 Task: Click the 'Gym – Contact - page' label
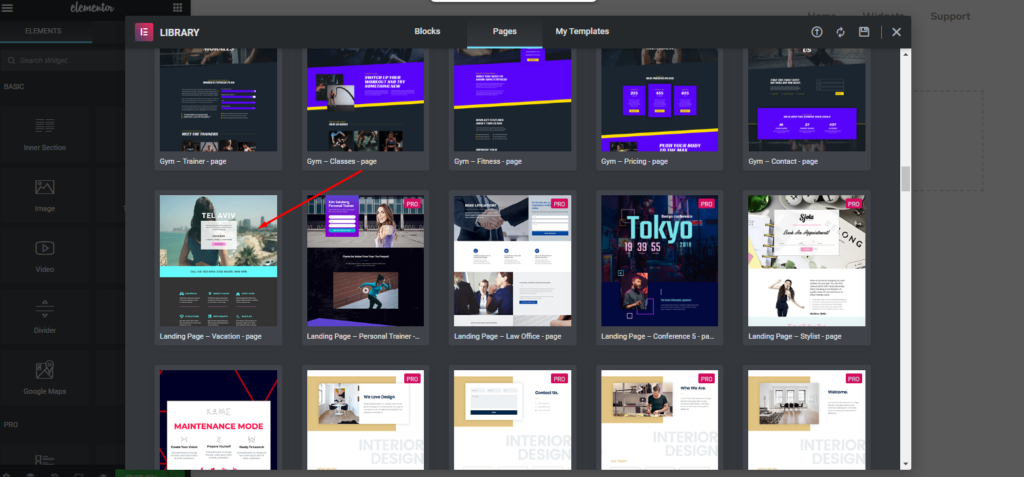783,161
